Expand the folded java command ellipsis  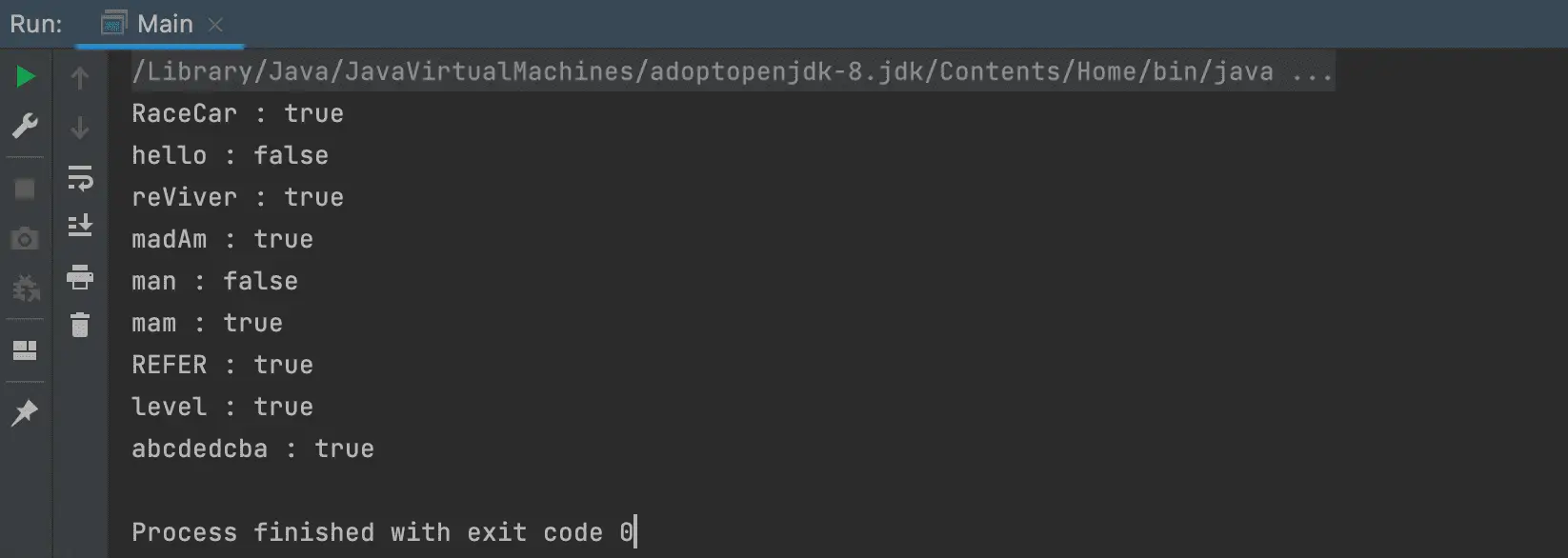[x=1312, y=72]
